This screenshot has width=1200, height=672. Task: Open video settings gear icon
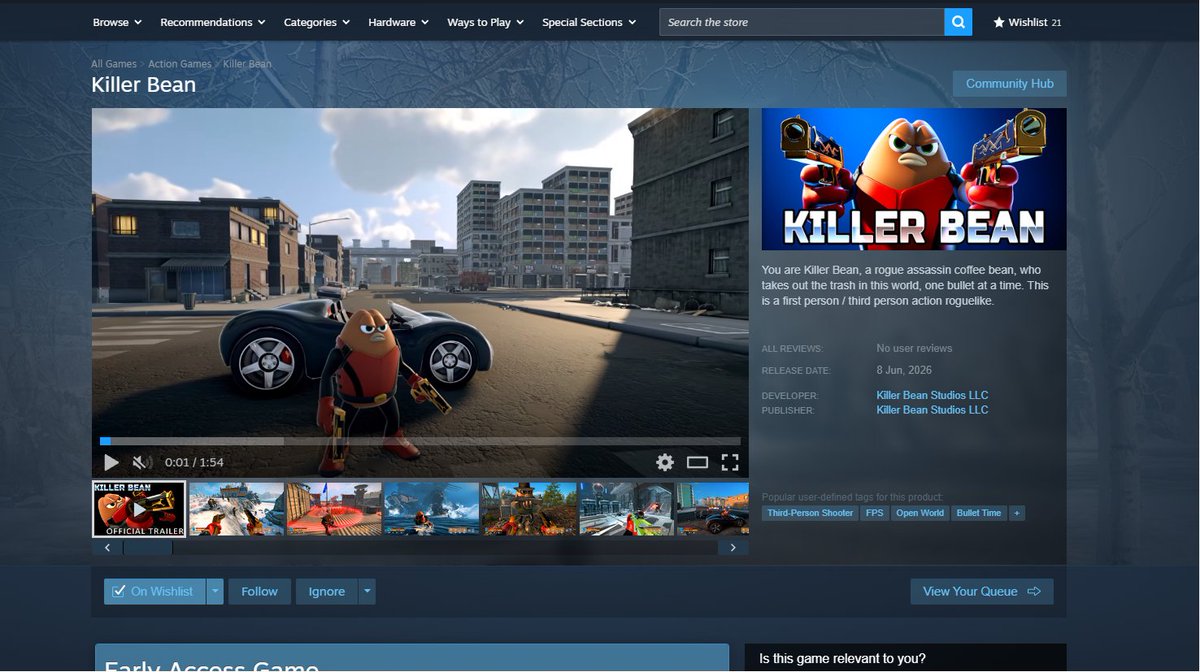click(x=665, y=462)
